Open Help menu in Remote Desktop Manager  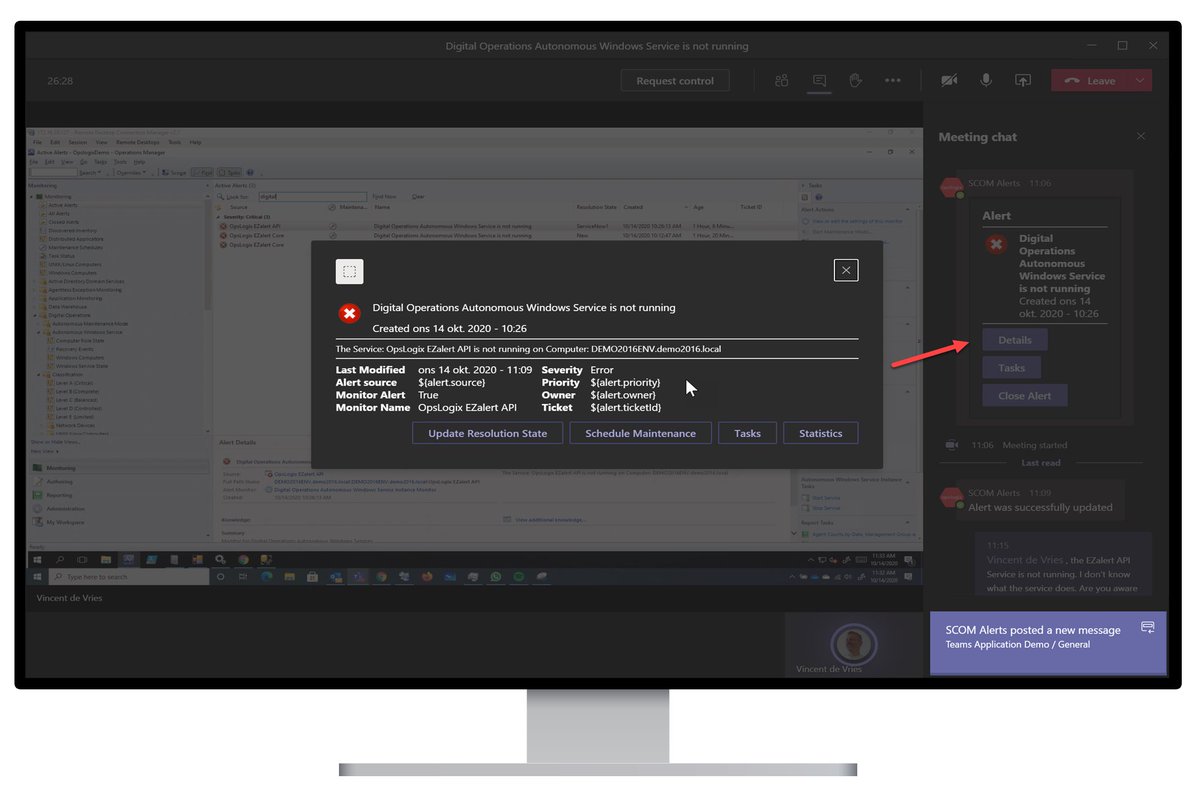(x=195, y=142)
